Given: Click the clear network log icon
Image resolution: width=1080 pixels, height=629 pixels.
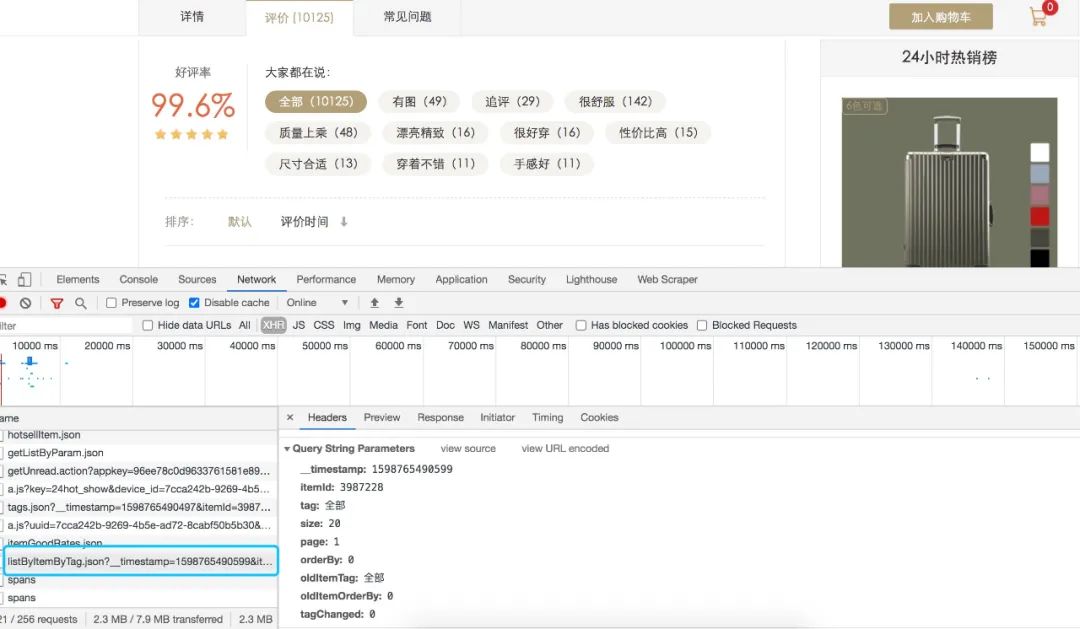Looking at the screenshot, I should pos(26,302).
